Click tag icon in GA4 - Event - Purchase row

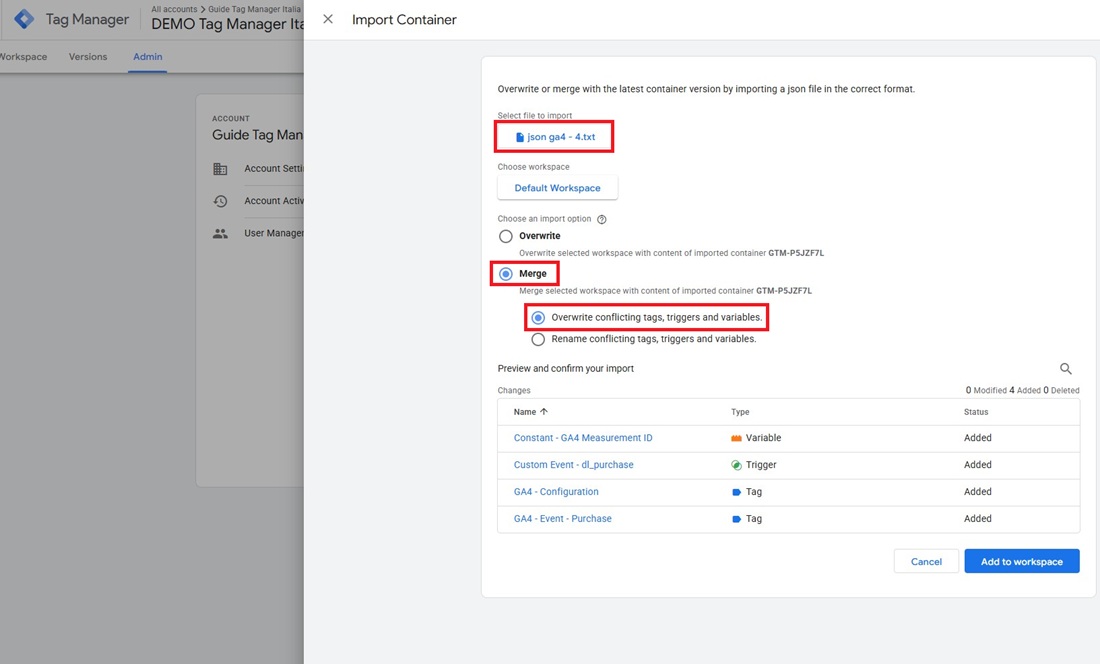[x=736, y=519]
